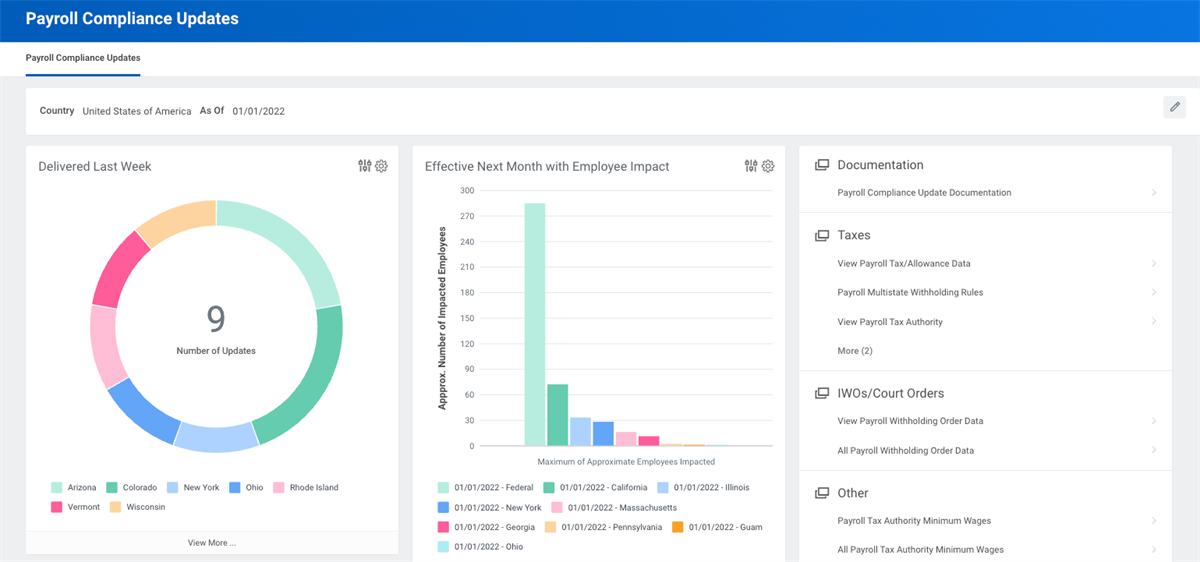This screenshot has width=1200, height=562.
Task: Toggle 01/01/2022 - Ohio legend swatch
Action: (x=443, y=547)
